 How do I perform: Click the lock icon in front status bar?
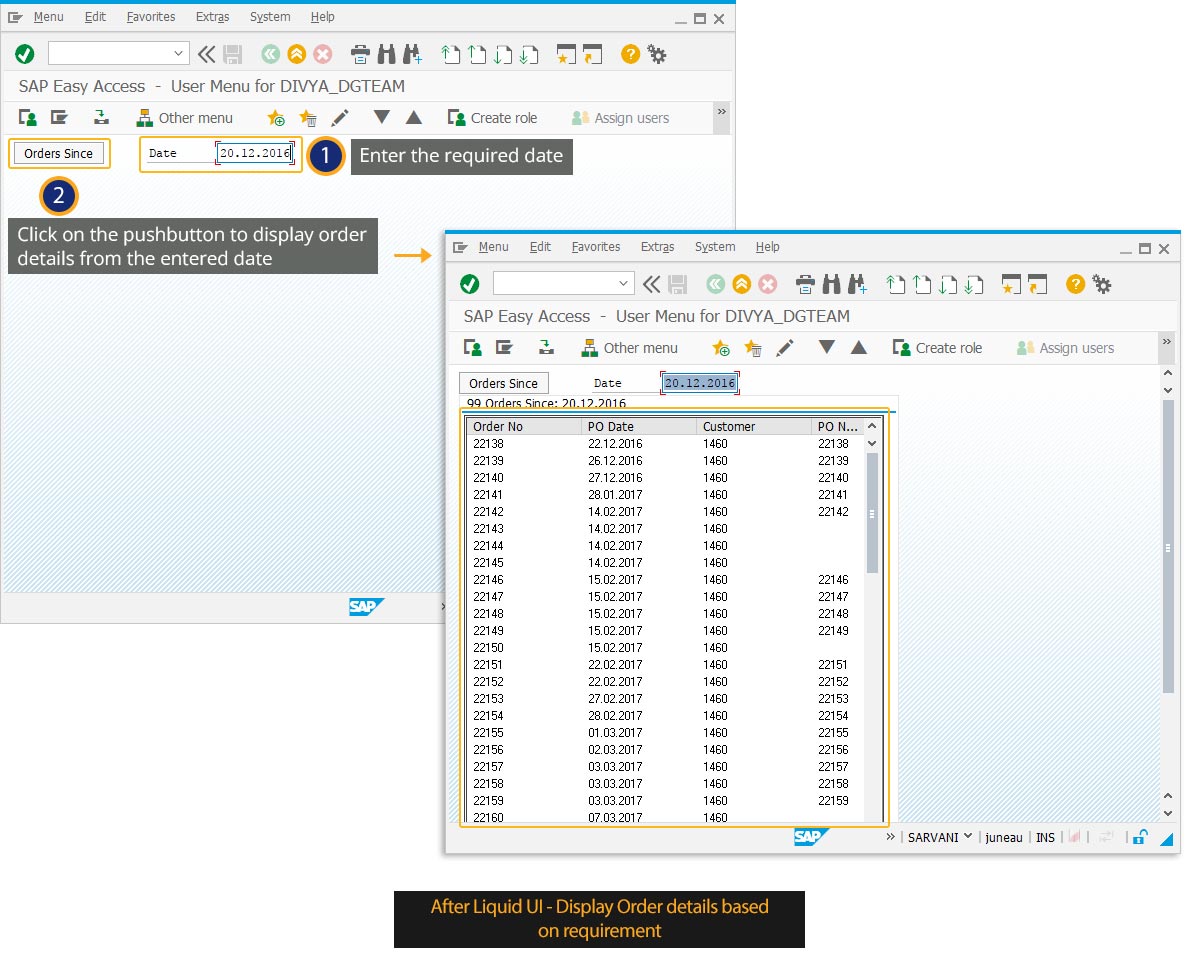point(1139,837)
